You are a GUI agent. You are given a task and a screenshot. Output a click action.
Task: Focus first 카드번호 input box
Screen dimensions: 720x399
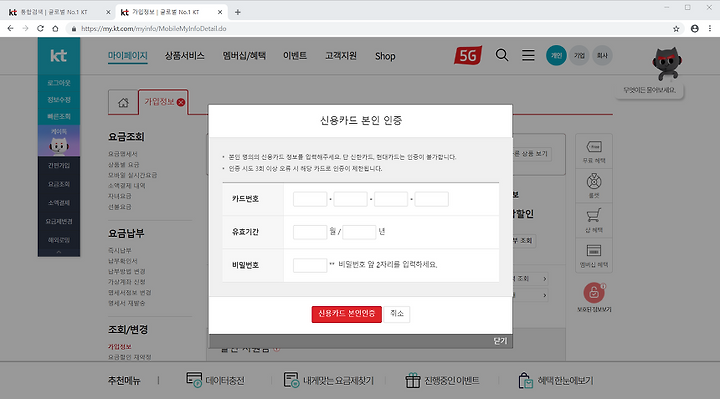[x=310, y=199]
